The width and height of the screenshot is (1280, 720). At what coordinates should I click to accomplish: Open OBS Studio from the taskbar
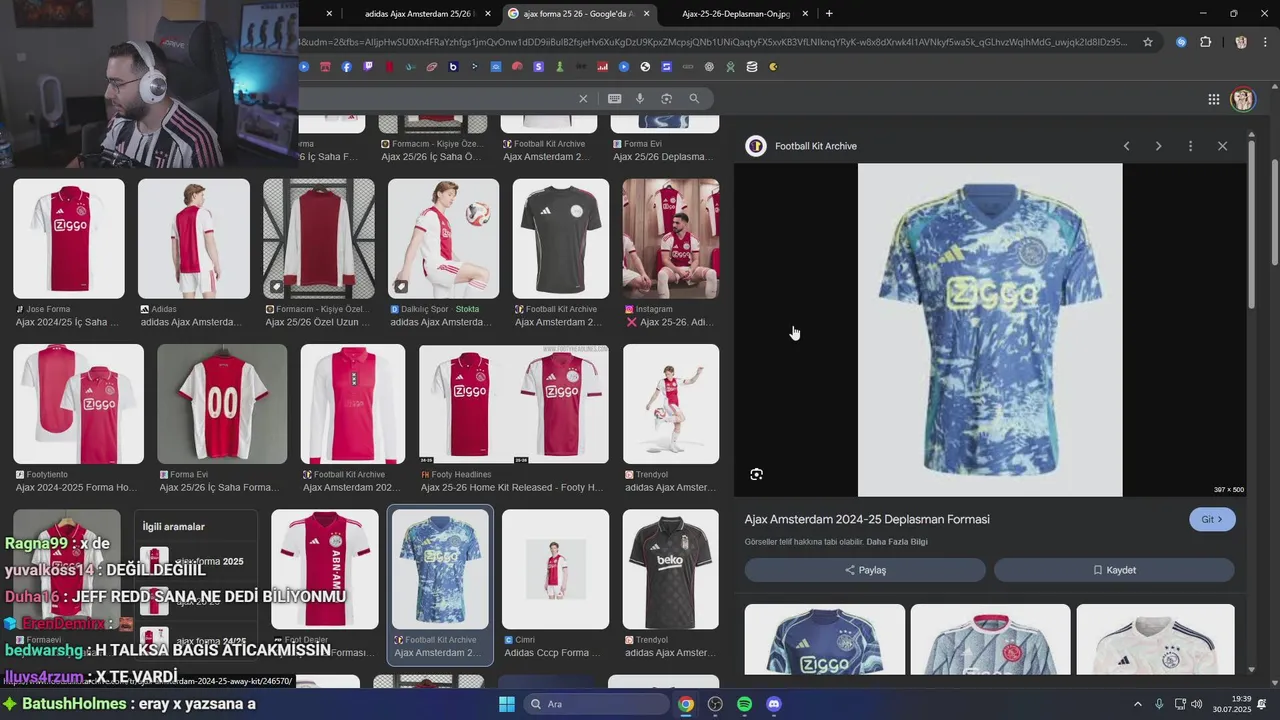coord(715,704)
